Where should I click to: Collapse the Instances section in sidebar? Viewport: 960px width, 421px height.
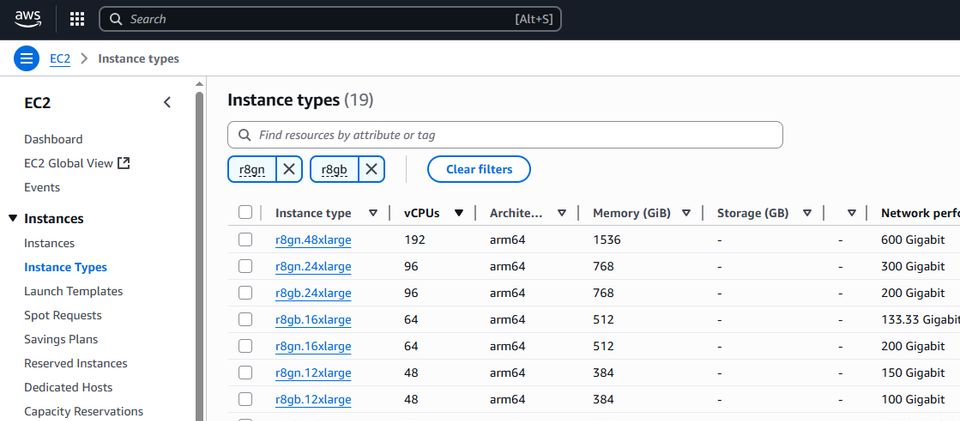tap(13, 218)
